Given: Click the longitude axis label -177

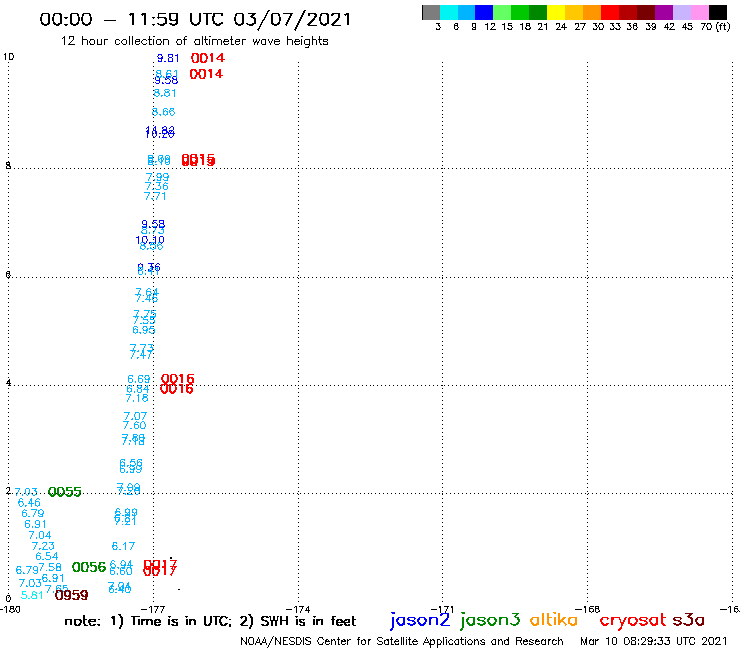Looking at the screenshot, I should 153,609.
